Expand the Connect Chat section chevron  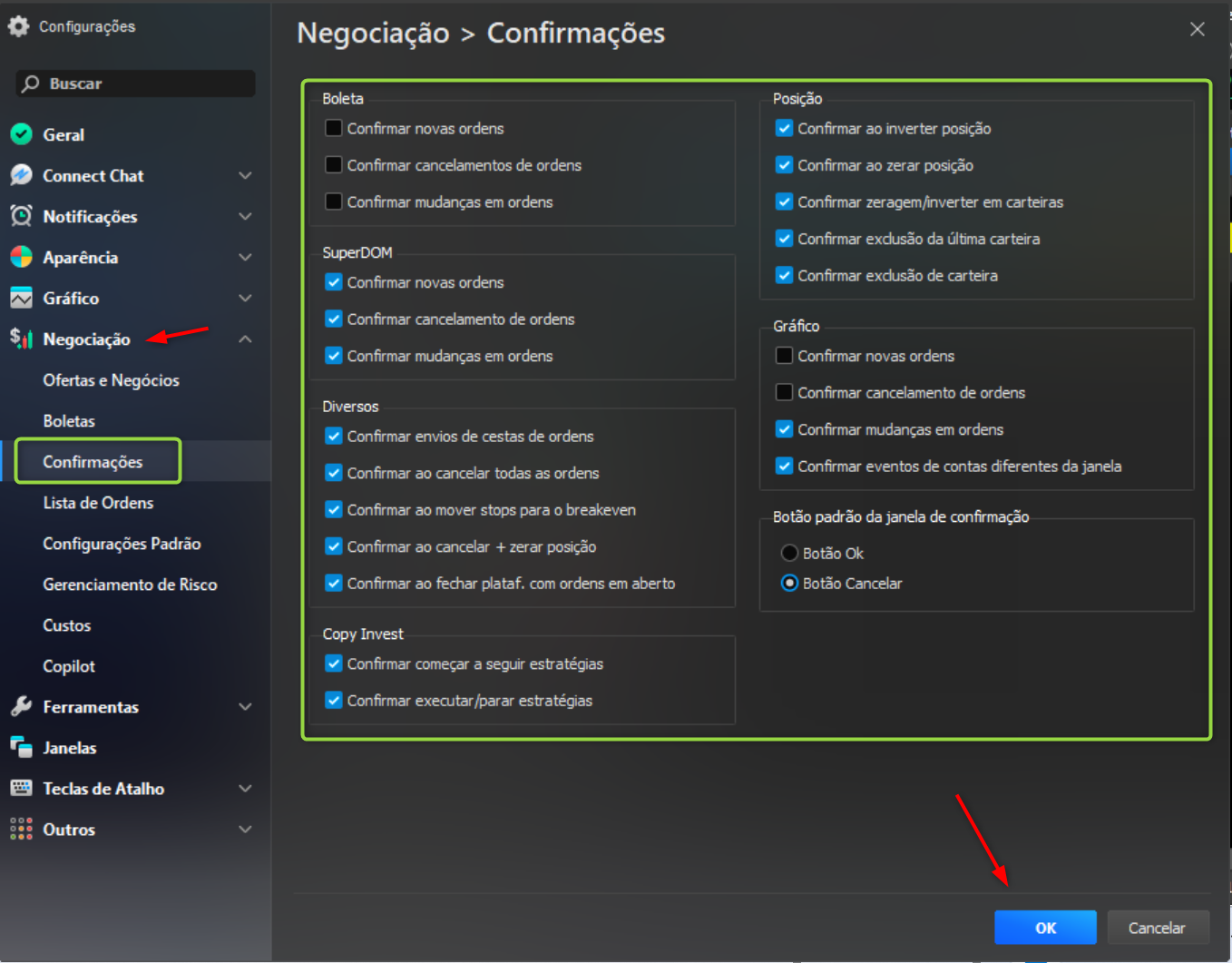click(245, 175)
